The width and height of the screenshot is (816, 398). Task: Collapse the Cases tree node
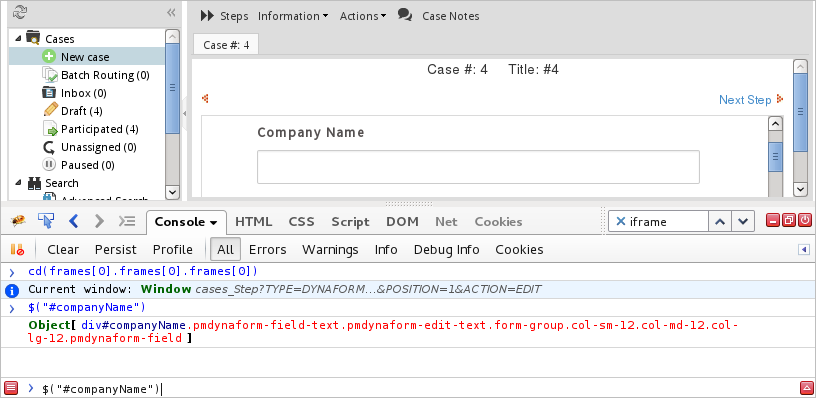[x=18, y=38]
